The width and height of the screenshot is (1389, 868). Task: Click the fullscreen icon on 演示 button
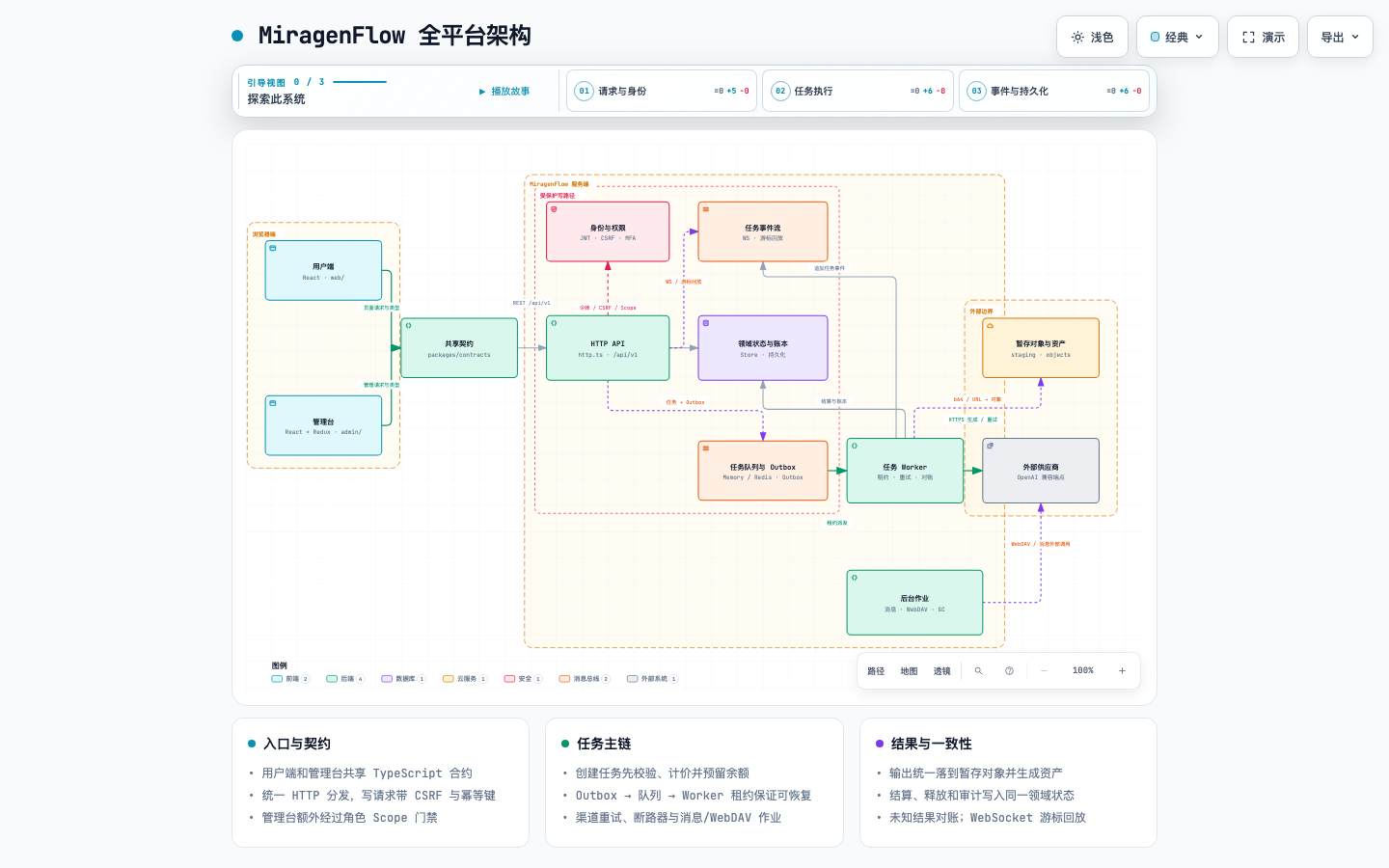pos(1248,38)
